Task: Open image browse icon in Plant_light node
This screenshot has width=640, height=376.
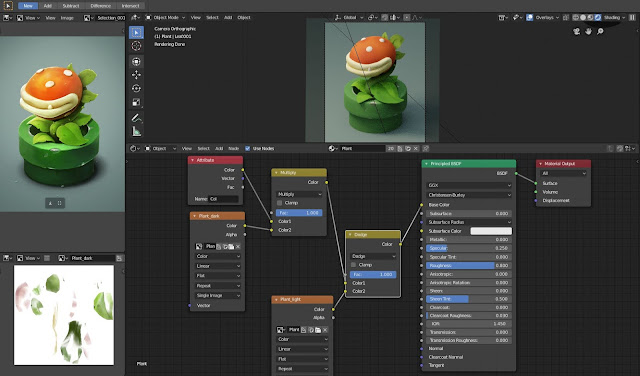Action: [281, 329]
